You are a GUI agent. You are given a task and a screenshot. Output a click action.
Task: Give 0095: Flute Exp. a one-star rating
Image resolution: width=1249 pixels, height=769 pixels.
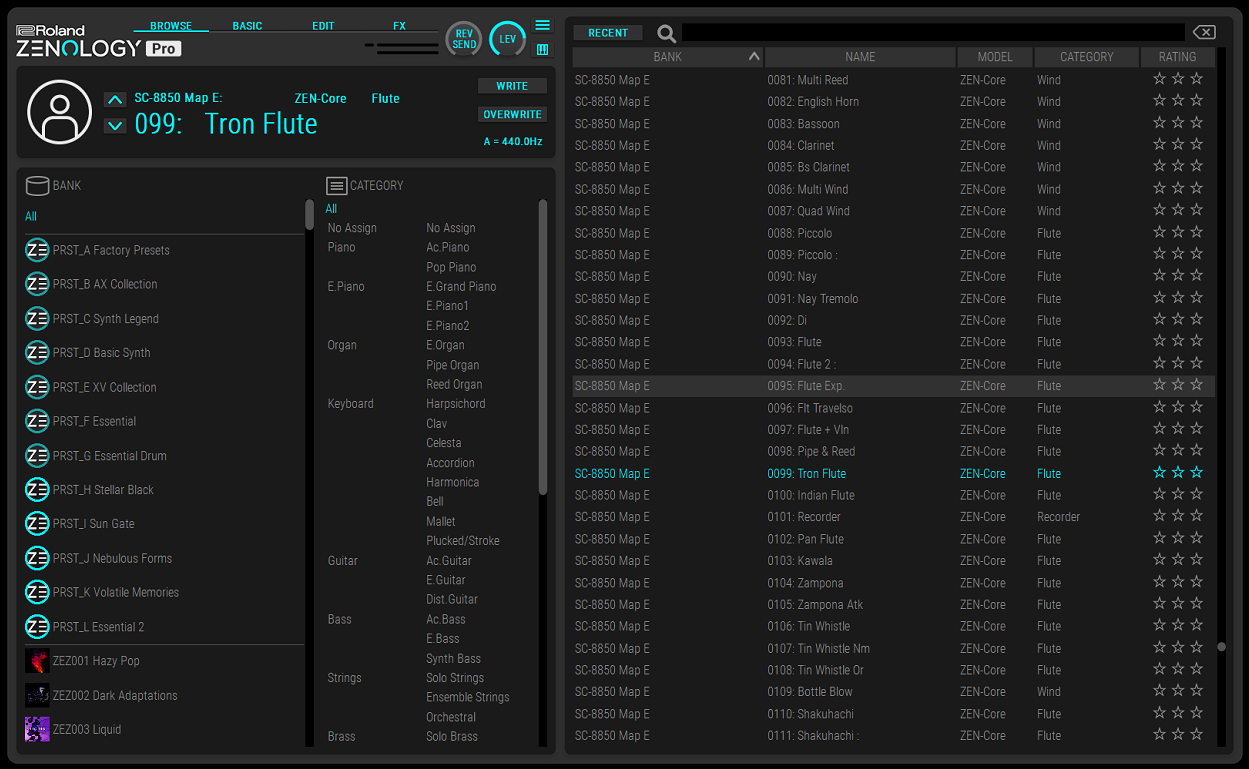1159,385
